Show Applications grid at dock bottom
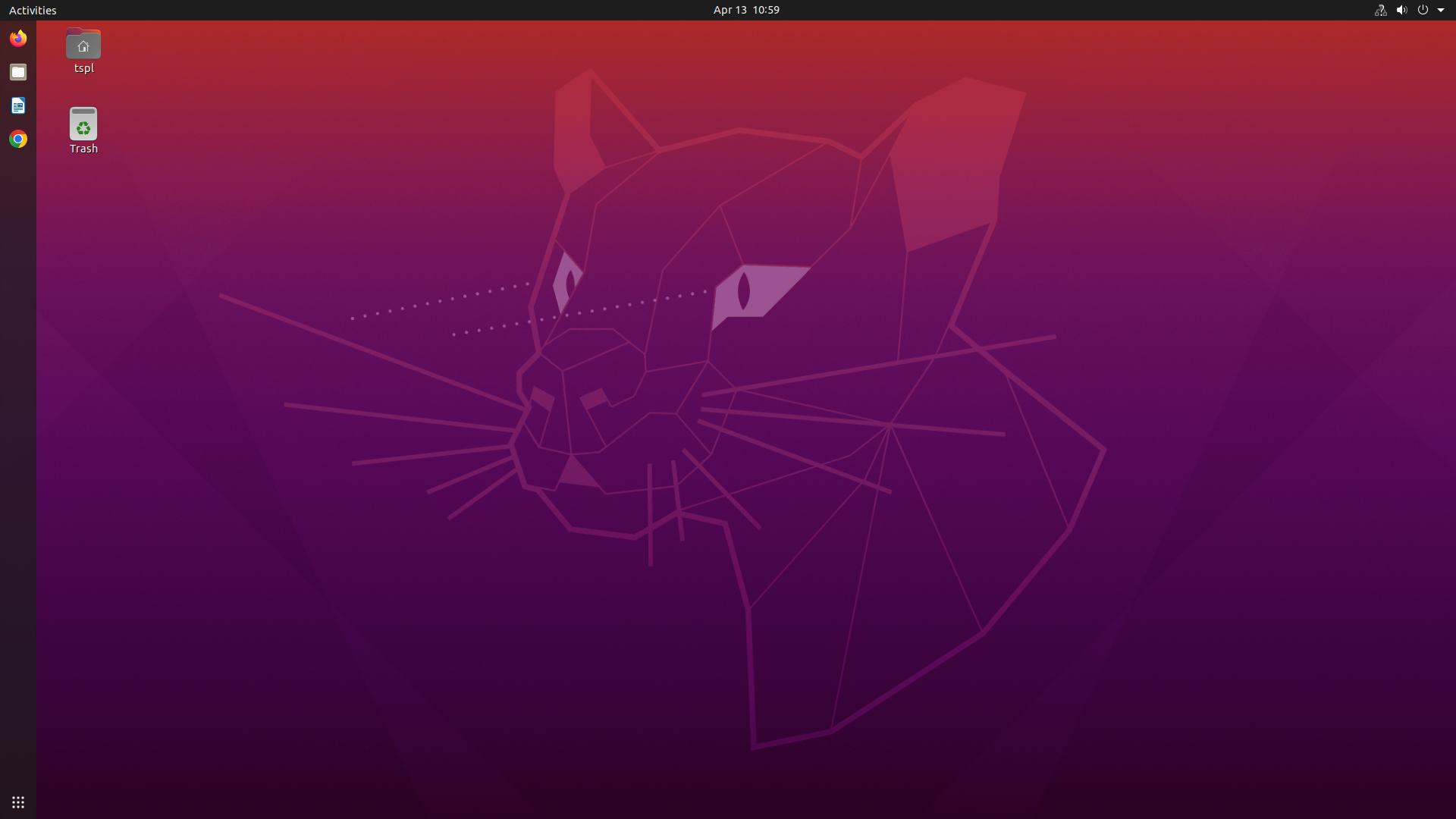Image resolution: width=1456 pixels, height=819 pixels. [x=18, y=802]
